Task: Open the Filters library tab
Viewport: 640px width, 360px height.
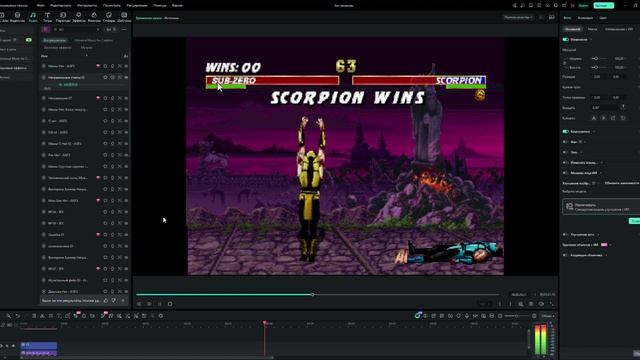Action: [94, 17]
